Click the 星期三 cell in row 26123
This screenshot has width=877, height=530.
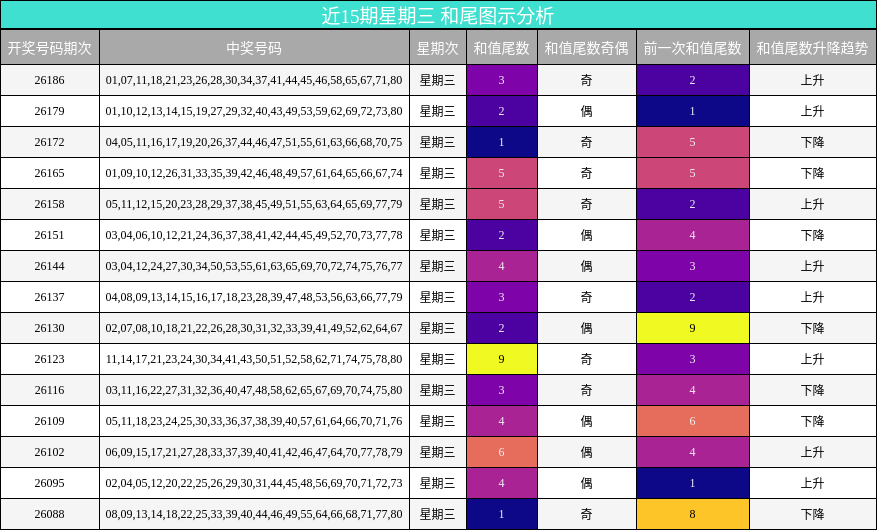pyautogui.click(x=438, y=359)
